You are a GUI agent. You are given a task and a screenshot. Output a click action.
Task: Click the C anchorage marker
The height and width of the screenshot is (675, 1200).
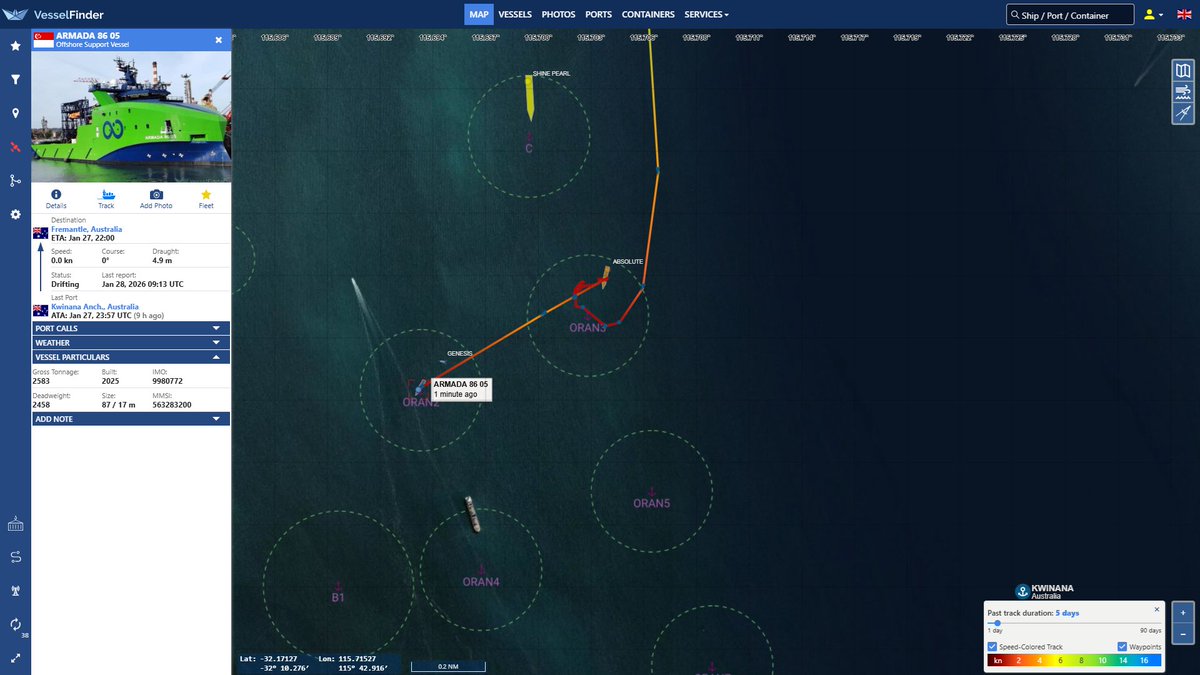coord(529,145)
